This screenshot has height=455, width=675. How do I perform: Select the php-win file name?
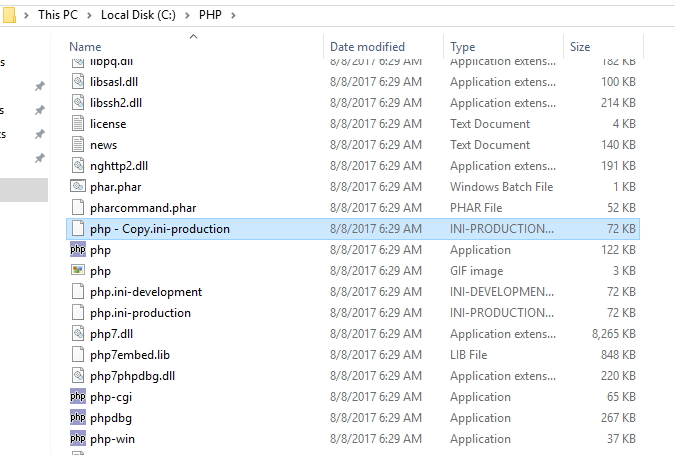pyautogui.click(x=112, y=439)
